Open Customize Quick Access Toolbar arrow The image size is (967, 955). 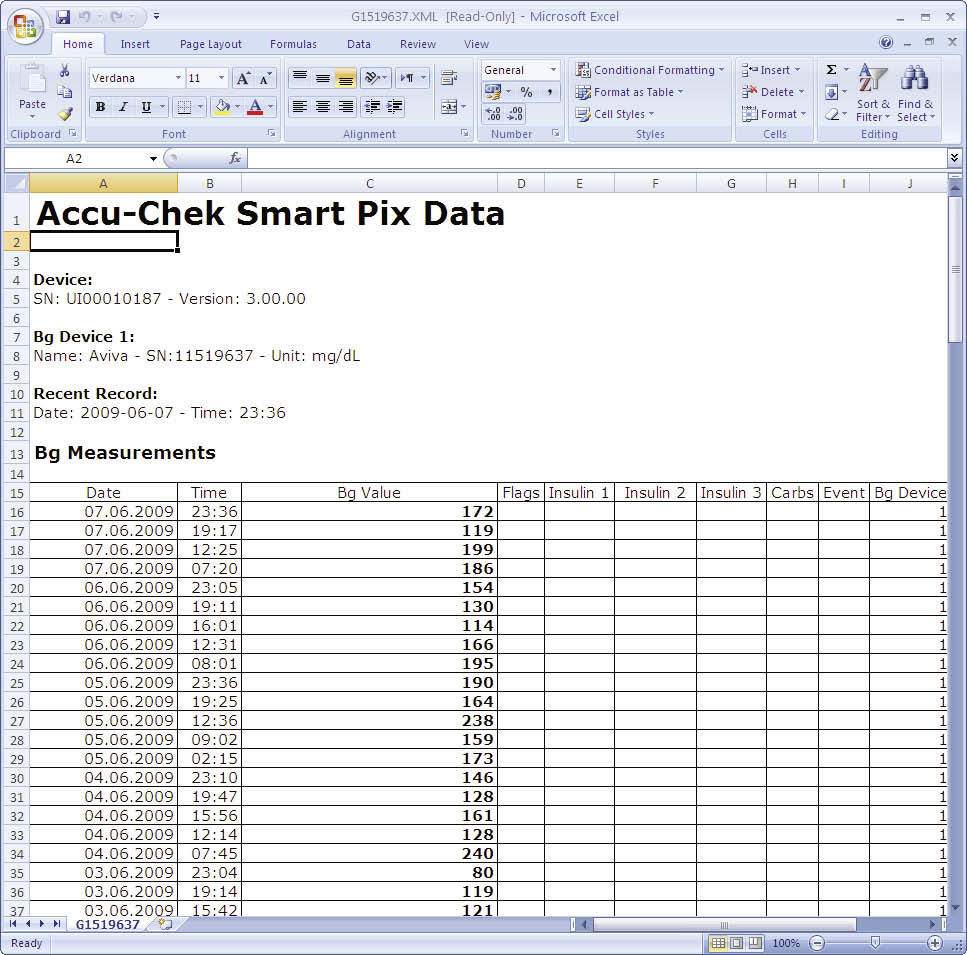[157, 17]
